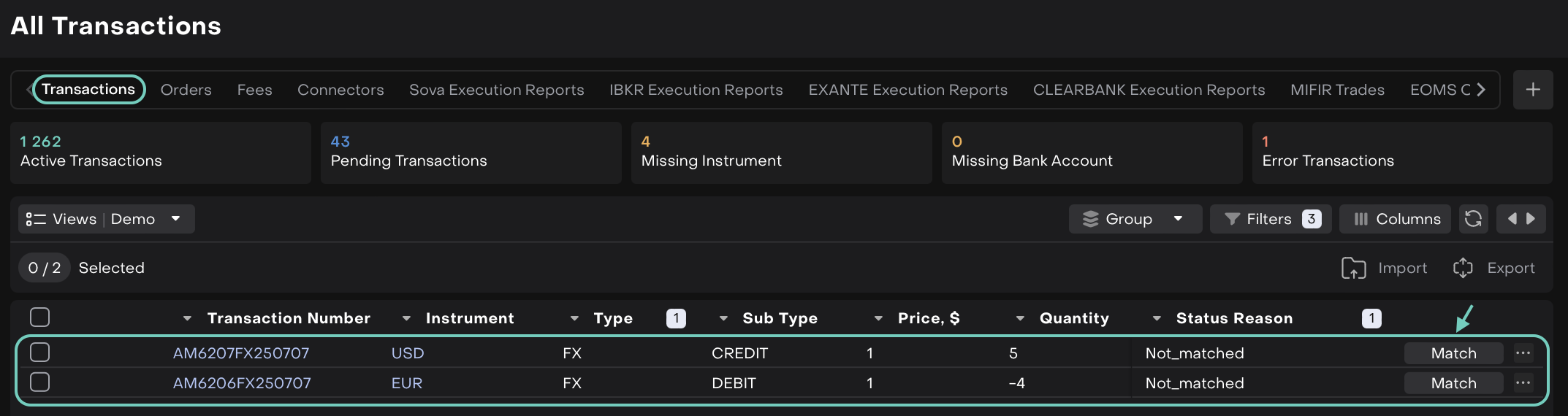Open more options for AM6207FX250707 row
The width and height of the screenshot is (1568, 416).
[x=1523, y=353]
